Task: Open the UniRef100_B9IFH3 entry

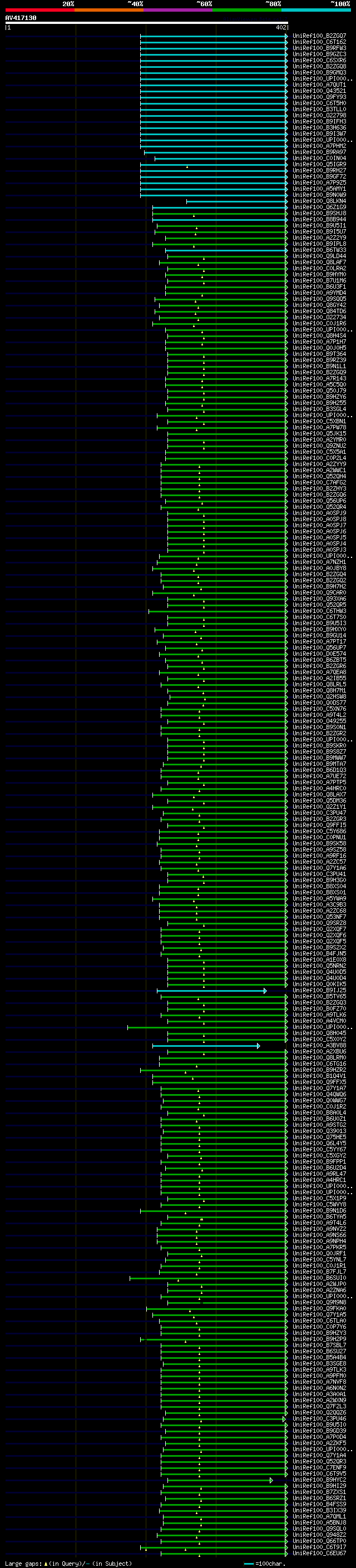Action: [x=319, y=122]
